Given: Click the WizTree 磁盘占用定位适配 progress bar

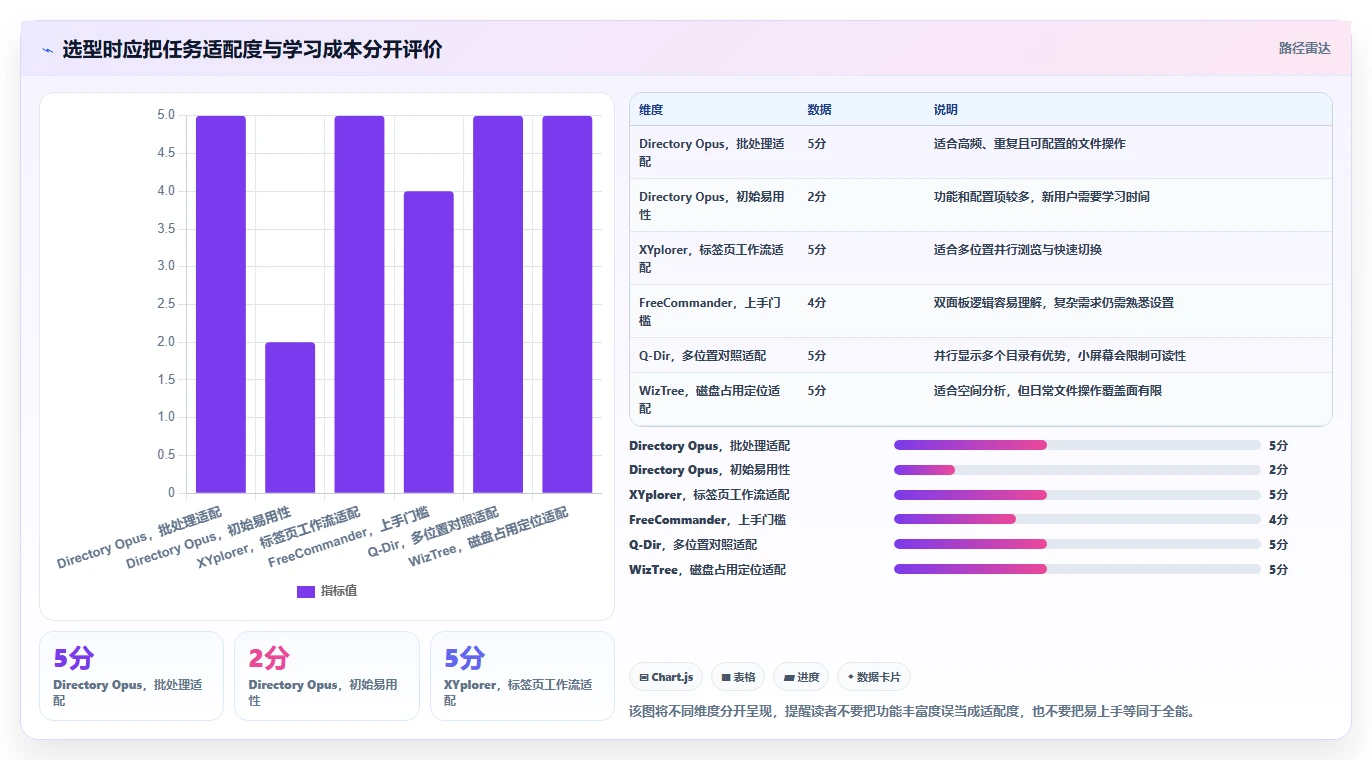Looking at the screenshot, I should (1077, 570).
